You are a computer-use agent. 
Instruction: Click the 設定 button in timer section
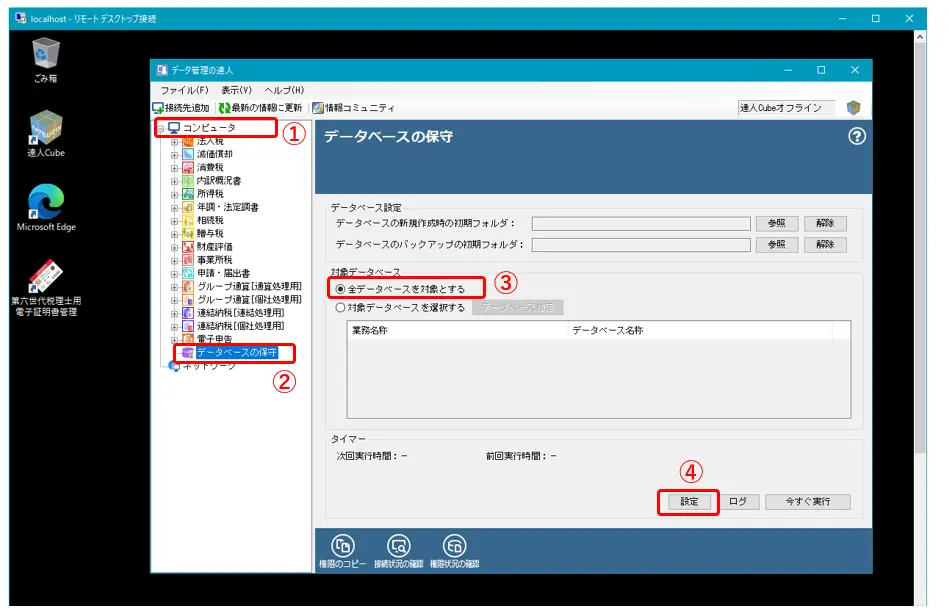coord(689,502)
